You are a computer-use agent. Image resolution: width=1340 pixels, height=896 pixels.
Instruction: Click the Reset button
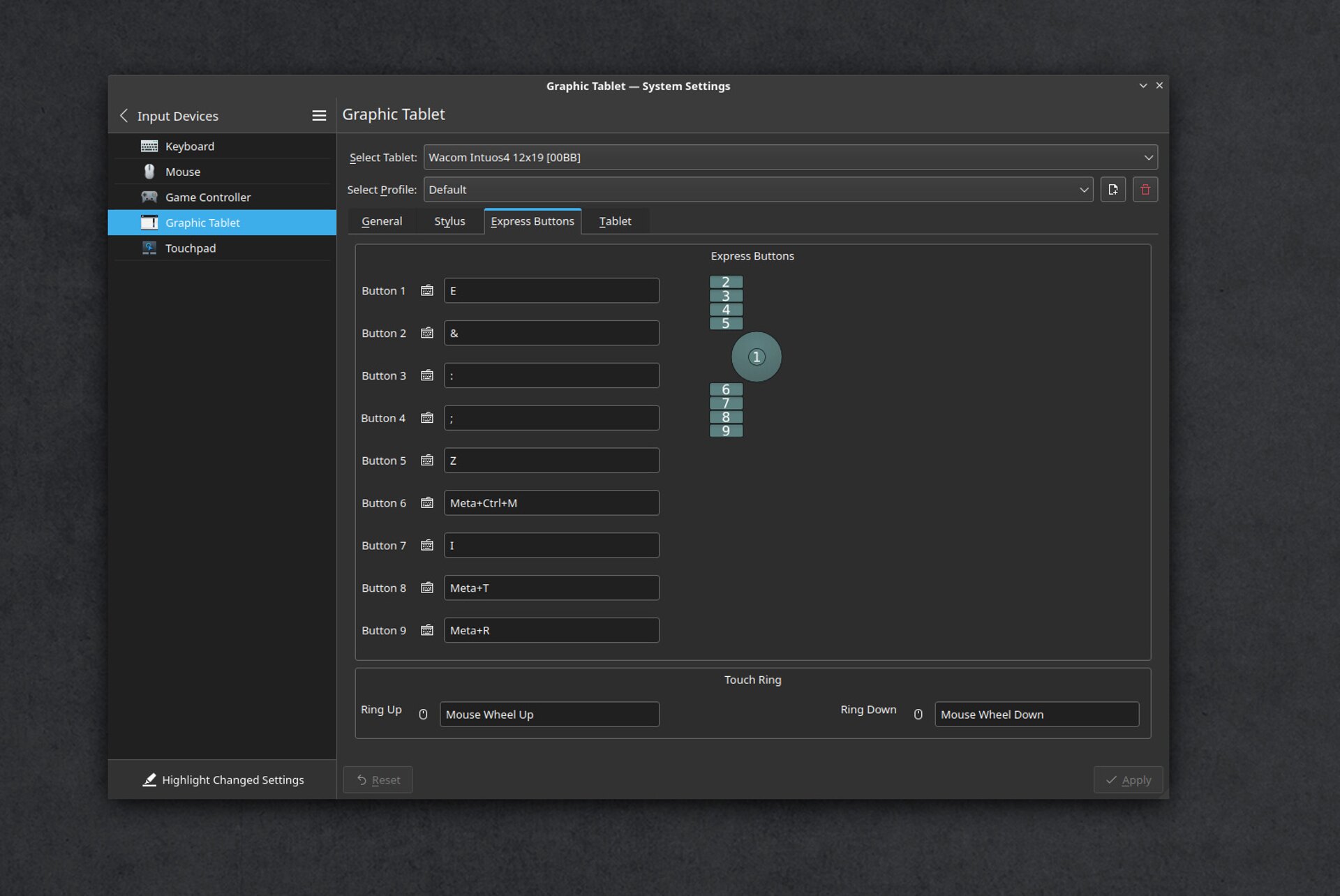[x=378, y=779]
